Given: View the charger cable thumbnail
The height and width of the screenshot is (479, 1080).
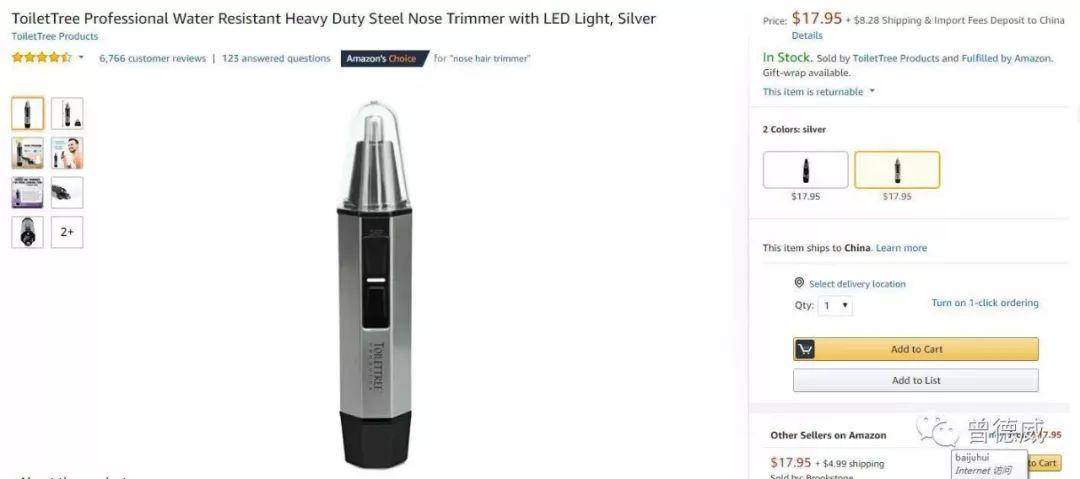Looking at the screenshot, I should point(67,192).
